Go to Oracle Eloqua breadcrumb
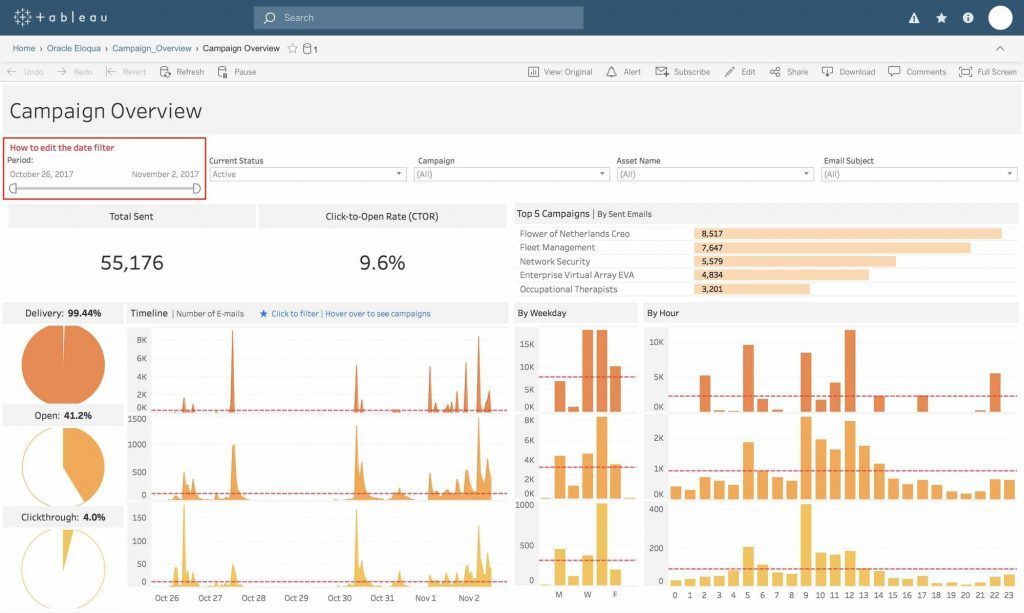1024x613 pixels. tap(74, 48)
